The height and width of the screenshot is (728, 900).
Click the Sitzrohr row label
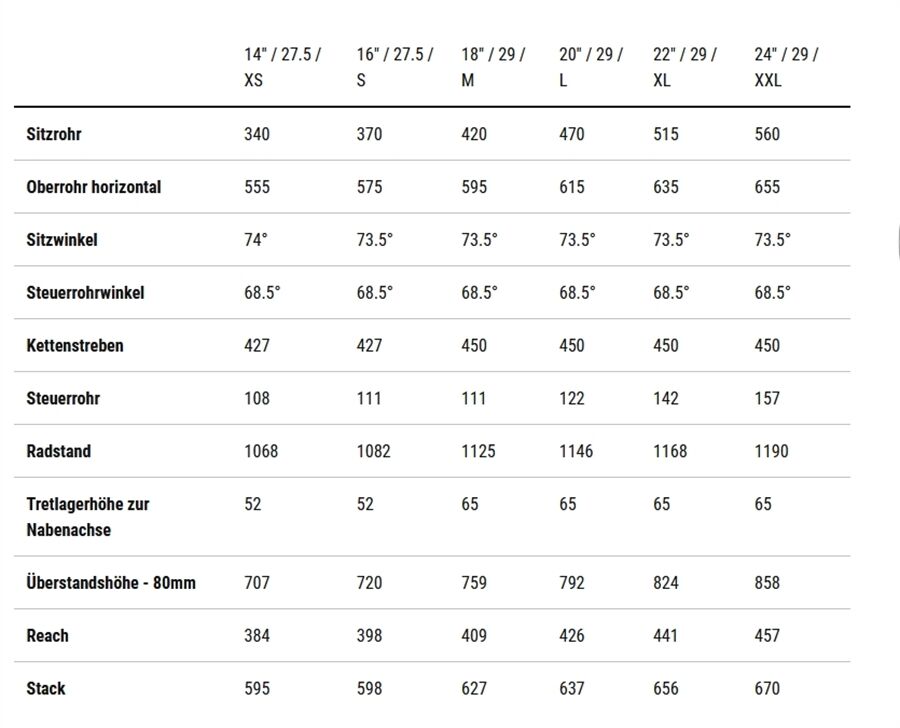pos(54,134)
